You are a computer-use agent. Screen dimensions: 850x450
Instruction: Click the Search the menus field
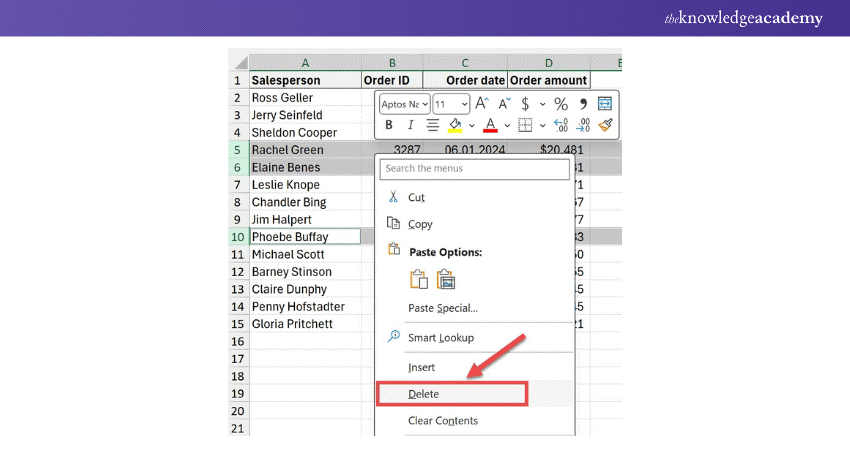(x=475, y=169)
